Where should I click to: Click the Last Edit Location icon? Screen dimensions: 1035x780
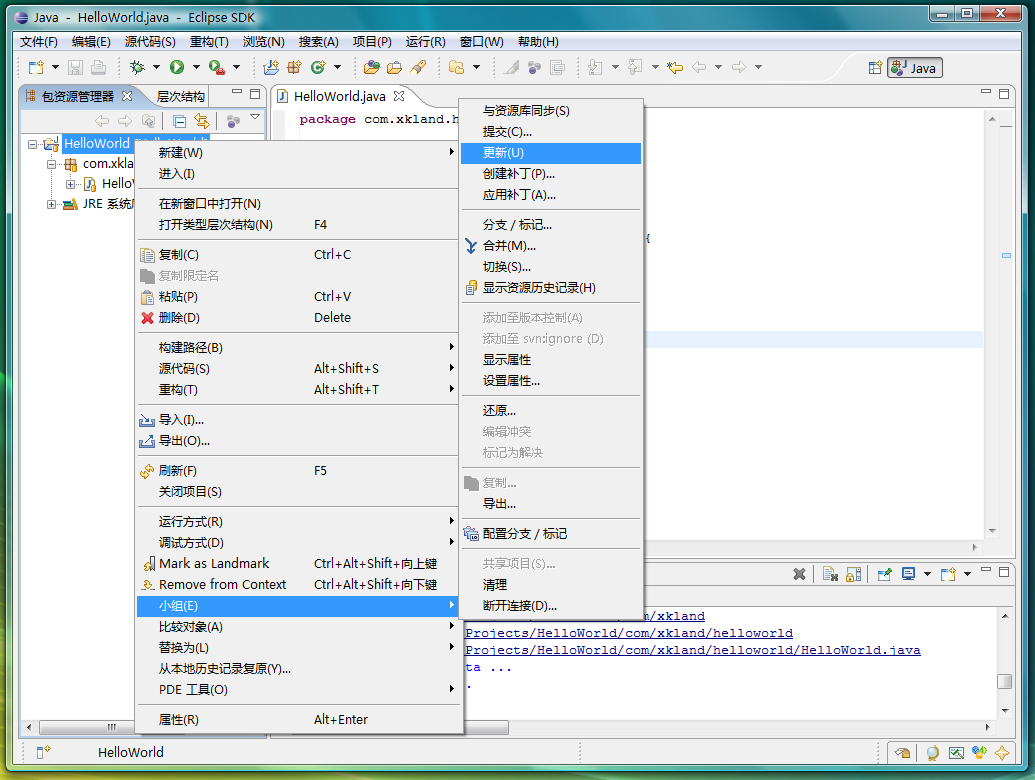pos(675,67)
